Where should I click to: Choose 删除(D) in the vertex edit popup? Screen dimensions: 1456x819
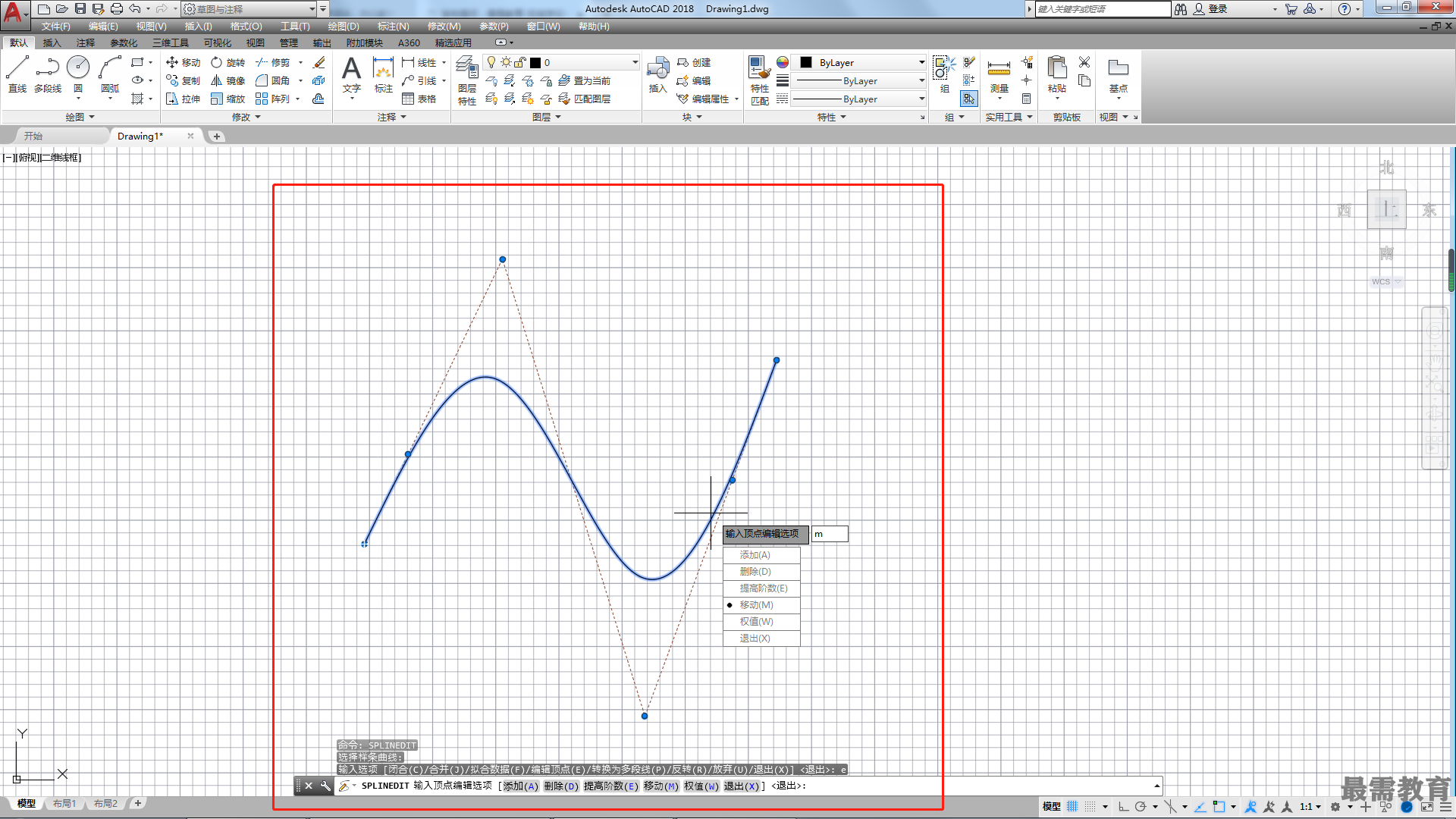761,572
